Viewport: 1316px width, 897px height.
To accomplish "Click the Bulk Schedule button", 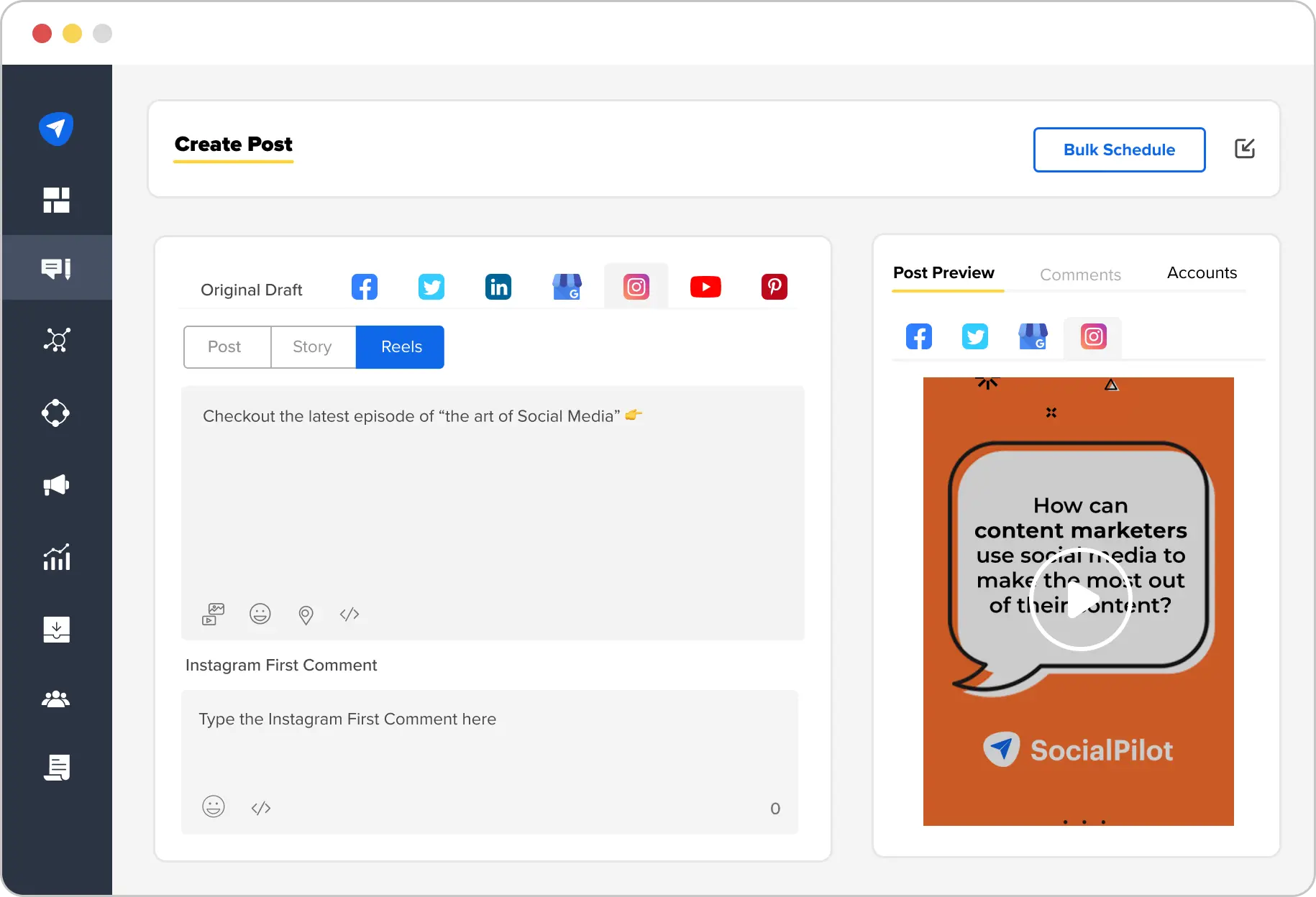I will pyautogui.click(x=1118, y=149).
